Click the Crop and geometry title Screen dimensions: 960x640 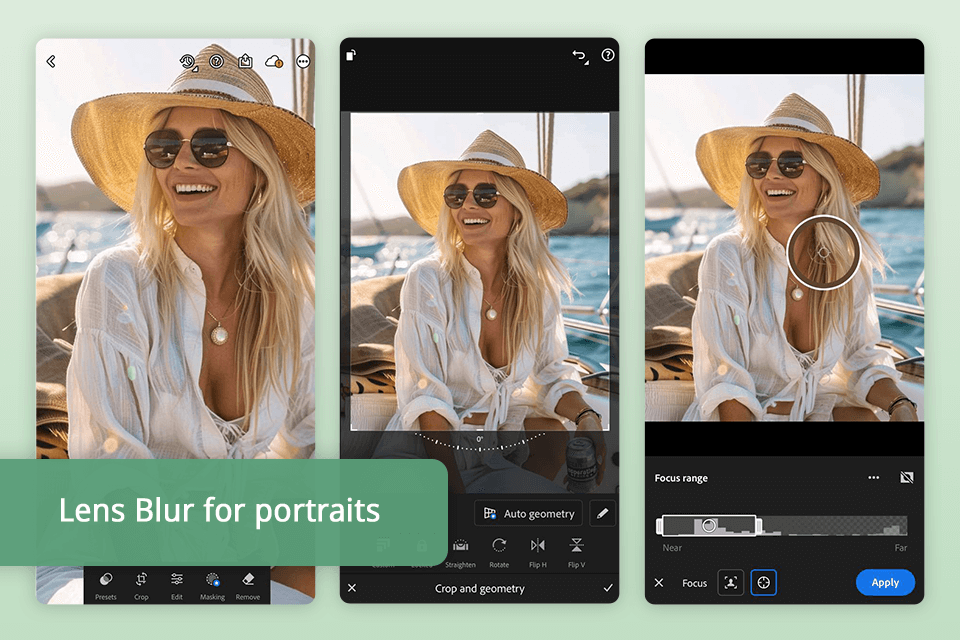pyautogui.click(x=479, y=588)
